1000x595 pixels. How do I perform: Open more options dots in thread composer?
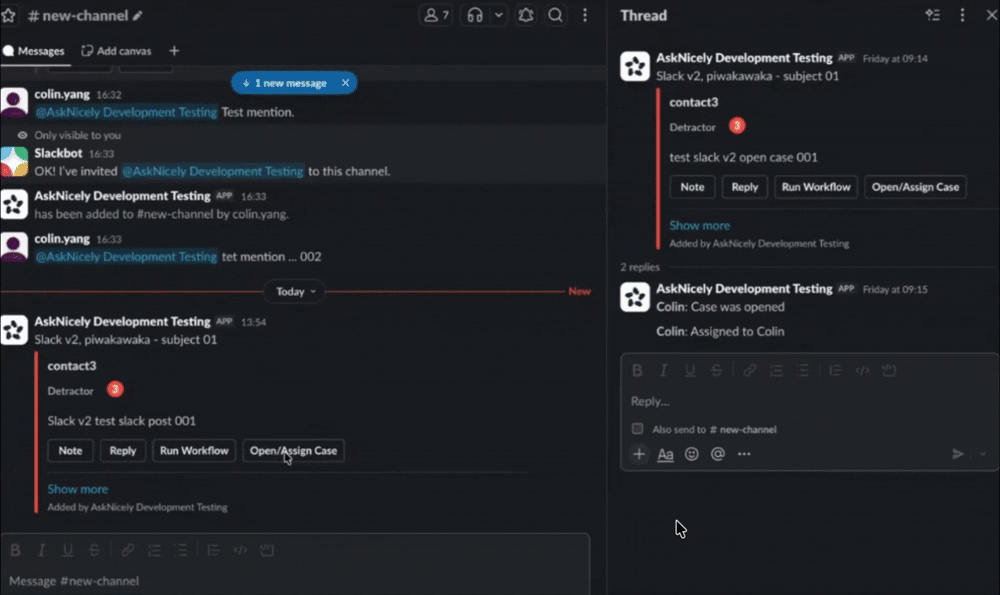(744, 454)
